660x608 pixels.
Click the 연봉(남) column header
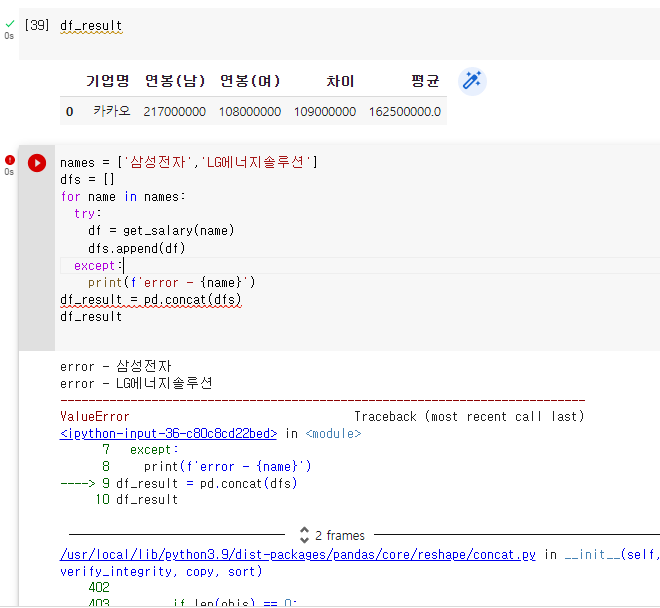[x=175, y=81]
